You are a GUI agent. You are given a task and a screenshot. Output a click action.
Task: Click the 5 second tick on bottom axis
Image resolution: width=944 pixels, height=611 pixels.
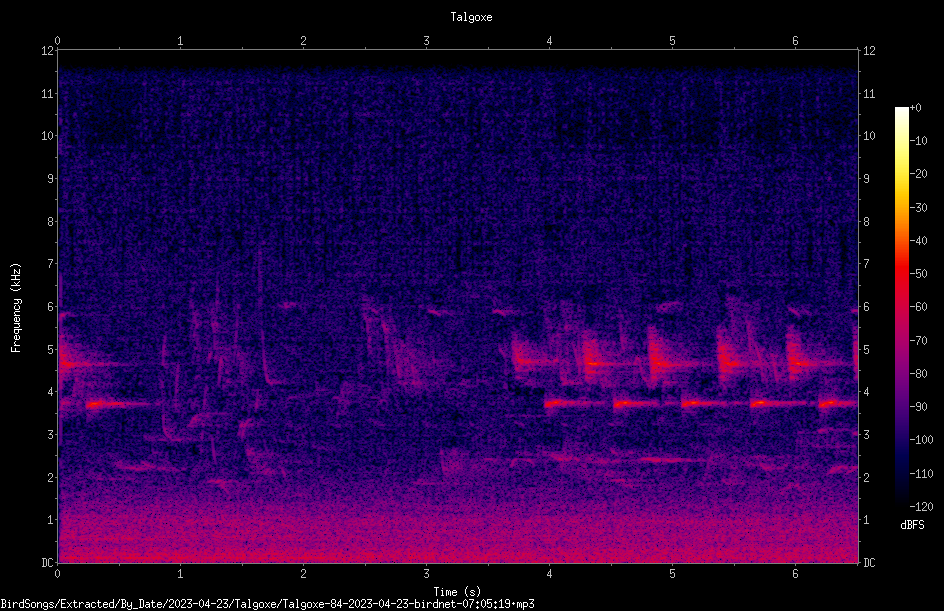pyautogui.click(x=672, y=574)
